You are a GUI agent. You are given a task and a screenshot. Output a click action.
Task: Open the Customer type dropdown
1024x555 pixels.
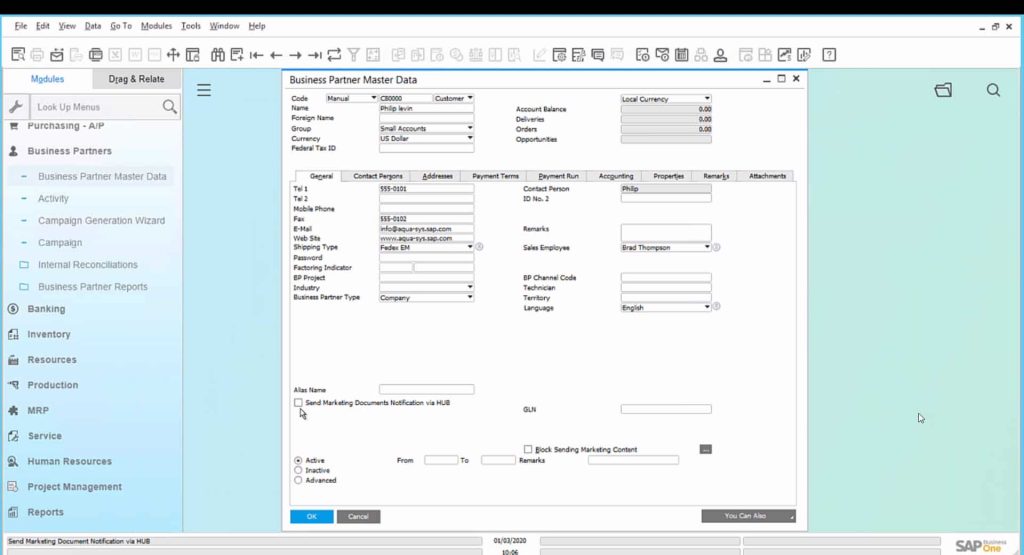click(470, 98)
